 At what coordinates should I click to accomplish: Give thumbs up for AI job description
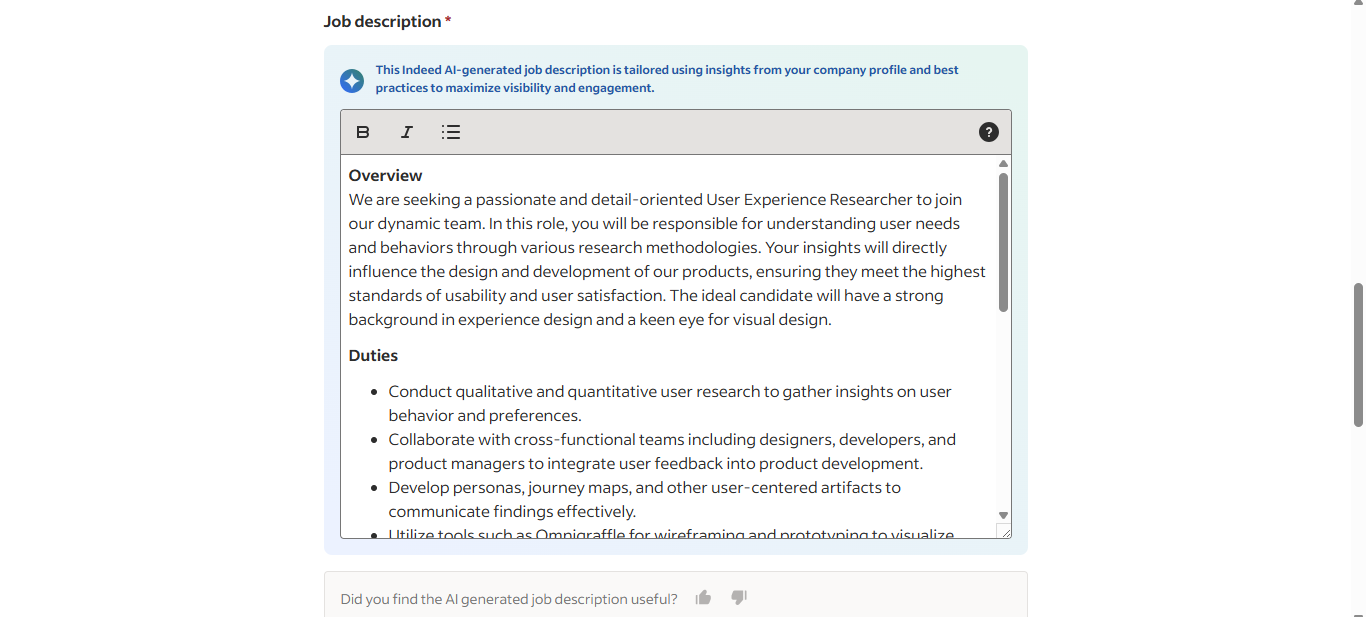[x=703, y=598]
